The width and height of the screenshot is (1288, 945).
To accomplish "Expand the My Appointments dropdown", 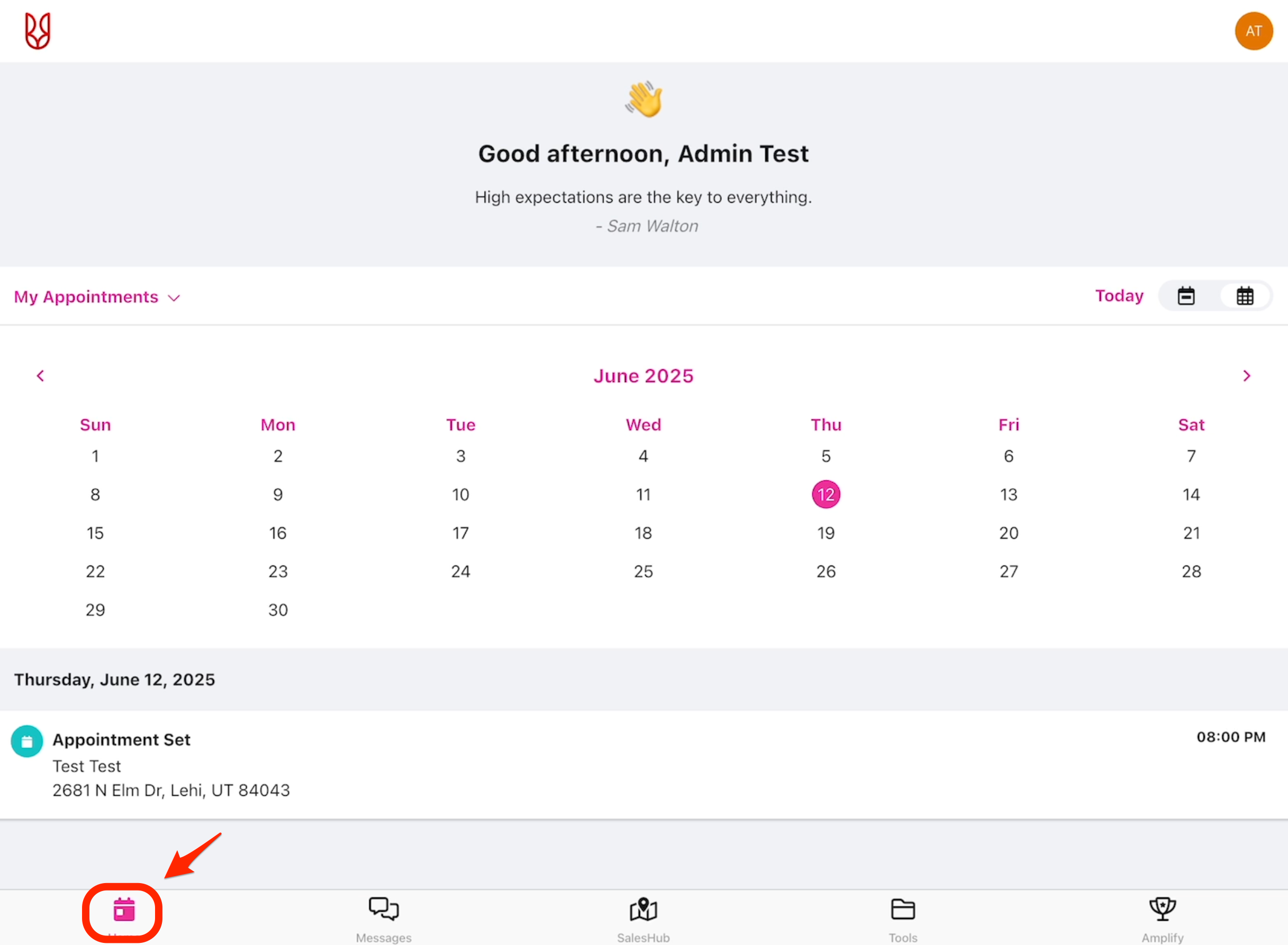I will pyautogui.click(x=97, y=297).
